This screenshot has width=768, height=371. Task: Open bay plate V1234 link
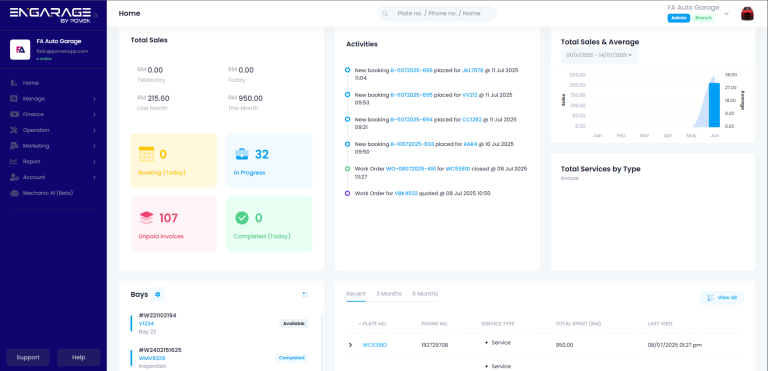click(x=146, y=323)
